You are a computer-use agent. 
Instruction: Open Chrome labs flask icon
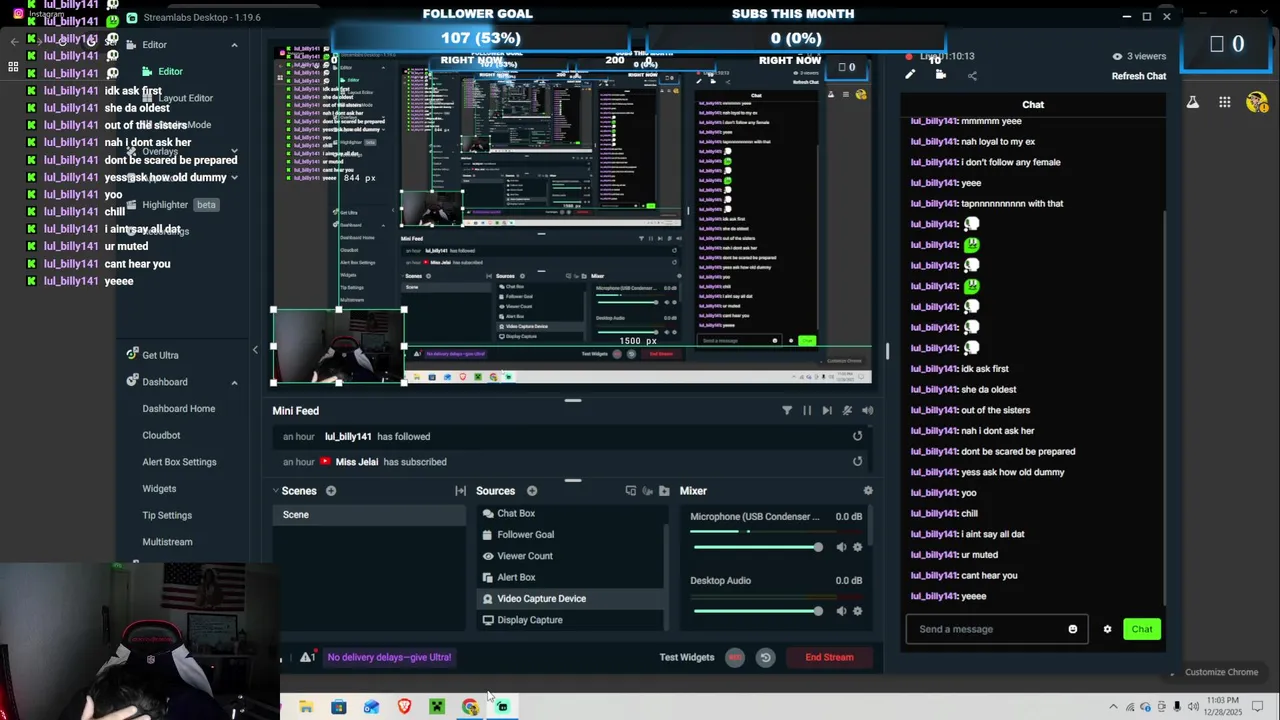pos(1193,102)
